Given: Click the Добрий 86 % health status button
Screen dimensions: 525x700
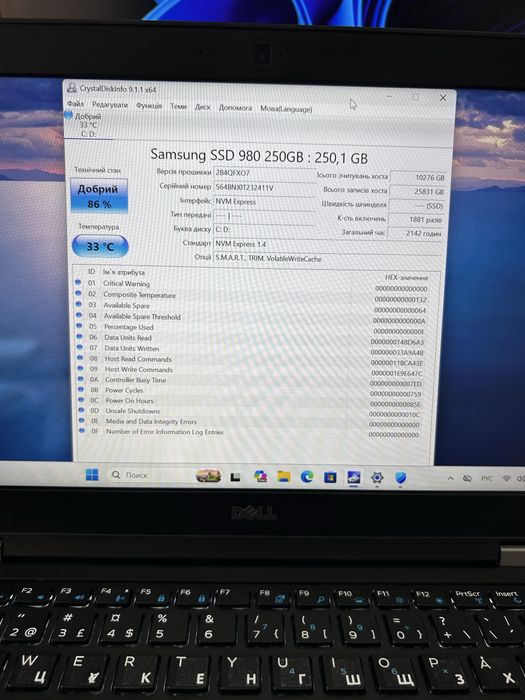Looking at the screenshot, I should [x=99, y=196].
